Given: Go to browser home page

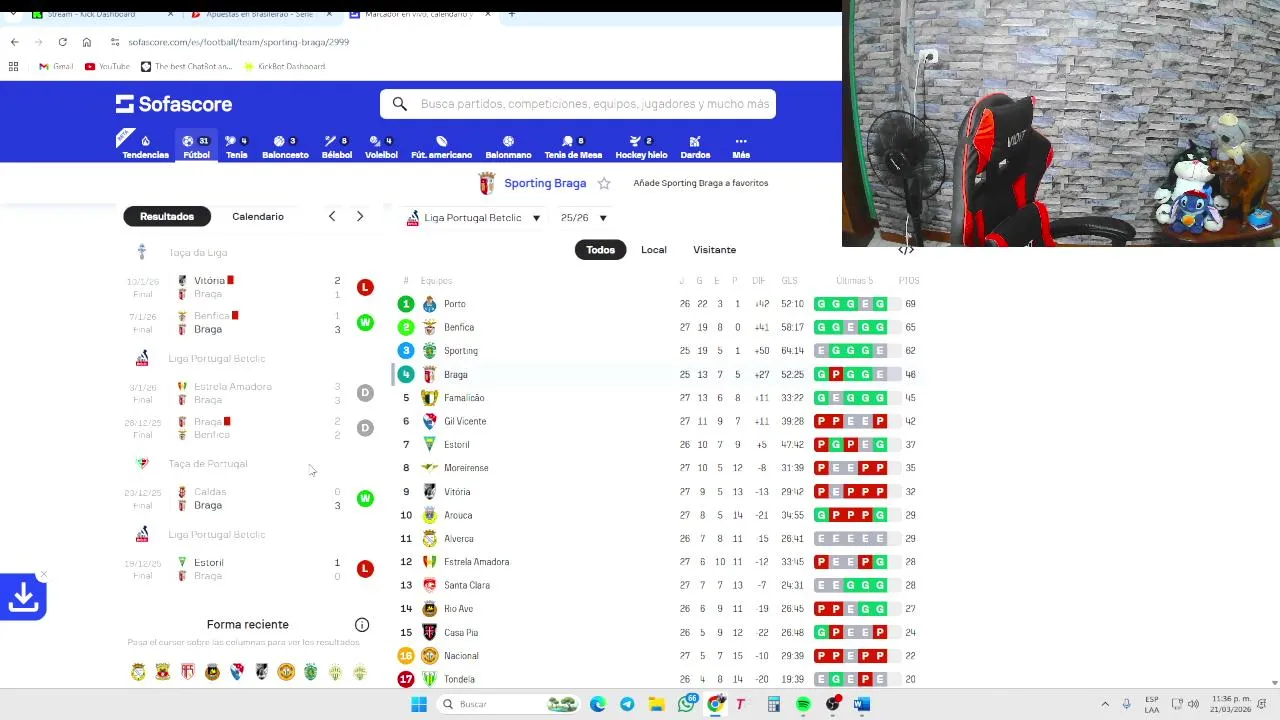Looking at the screenshot, I should click(x=87, y=42).
